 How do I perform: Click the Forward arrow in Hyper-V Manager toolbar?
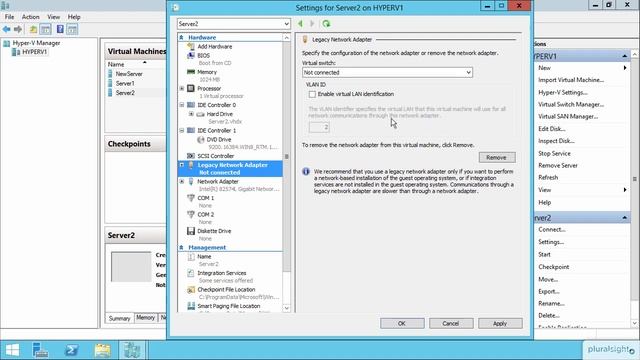pos(18,29)
